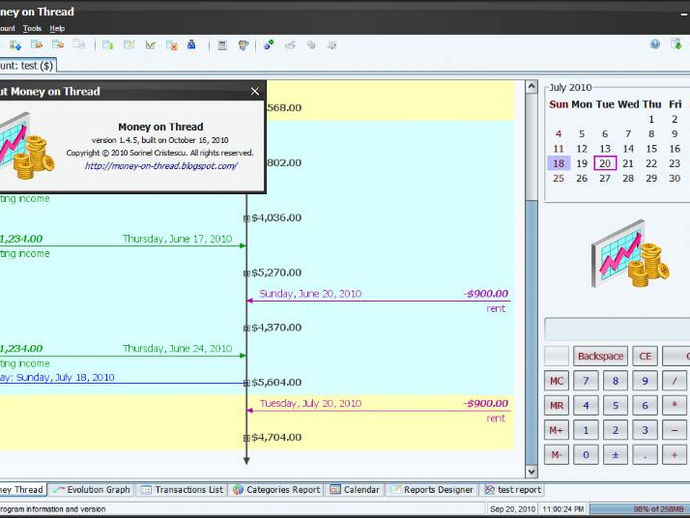Close the About Money on Thread dialog
This screenshot has width=690, height=518.
coord(255,91)
